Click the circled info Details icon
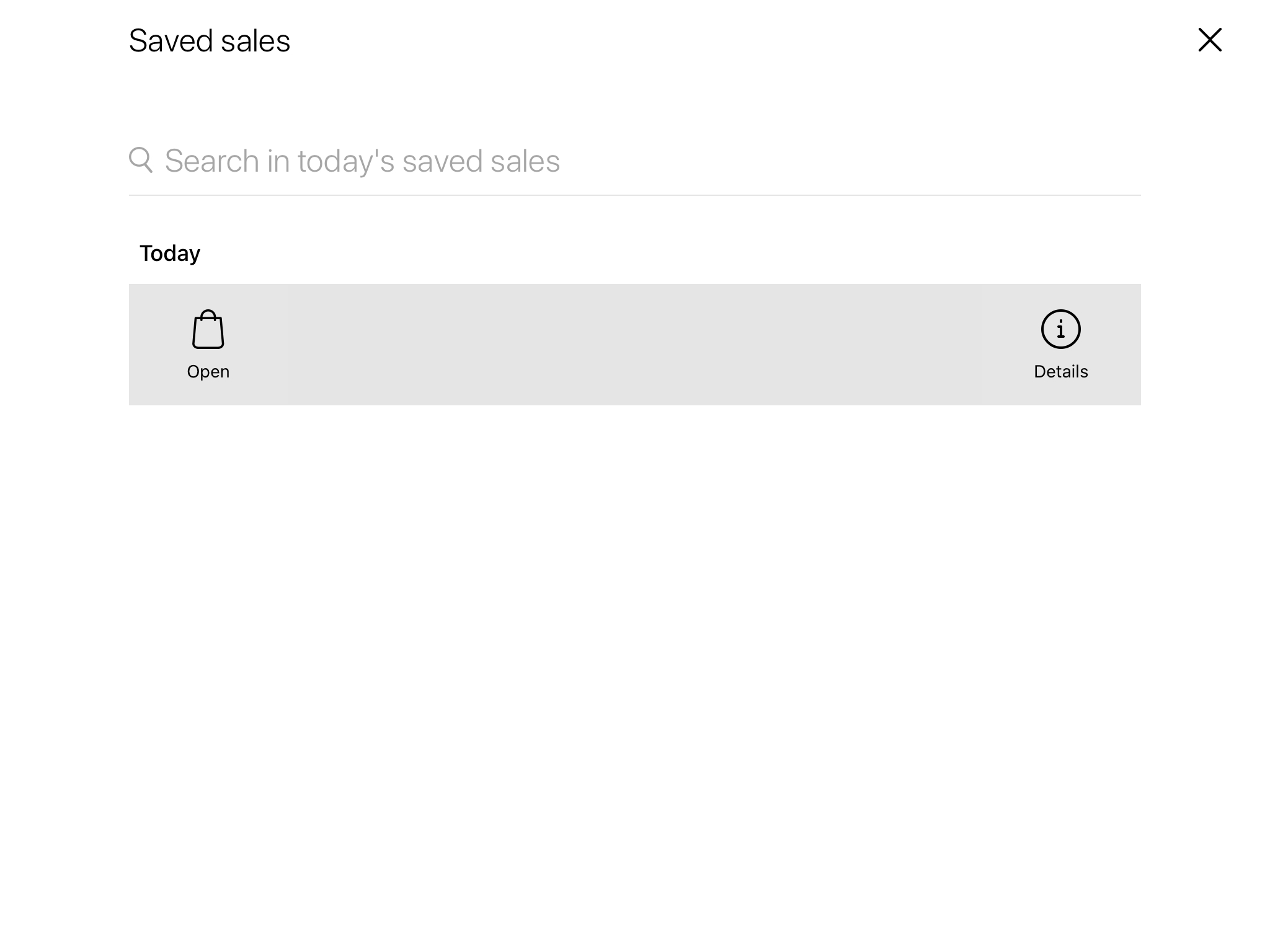The image size is (1270, 952). pyautogui.click(x=1060, y=330)
